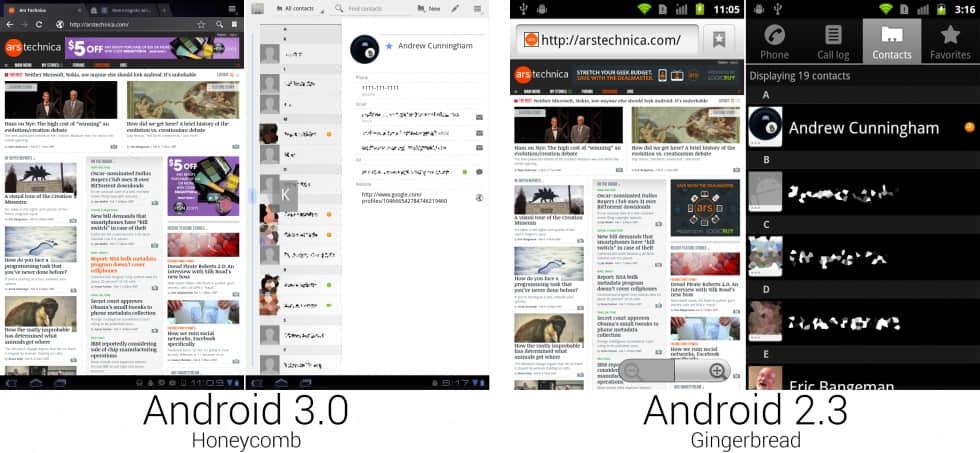Select Andrew Cunningham in Gingerbread contact list
Viewport: 980px width, 453px height.
[863, 128]
